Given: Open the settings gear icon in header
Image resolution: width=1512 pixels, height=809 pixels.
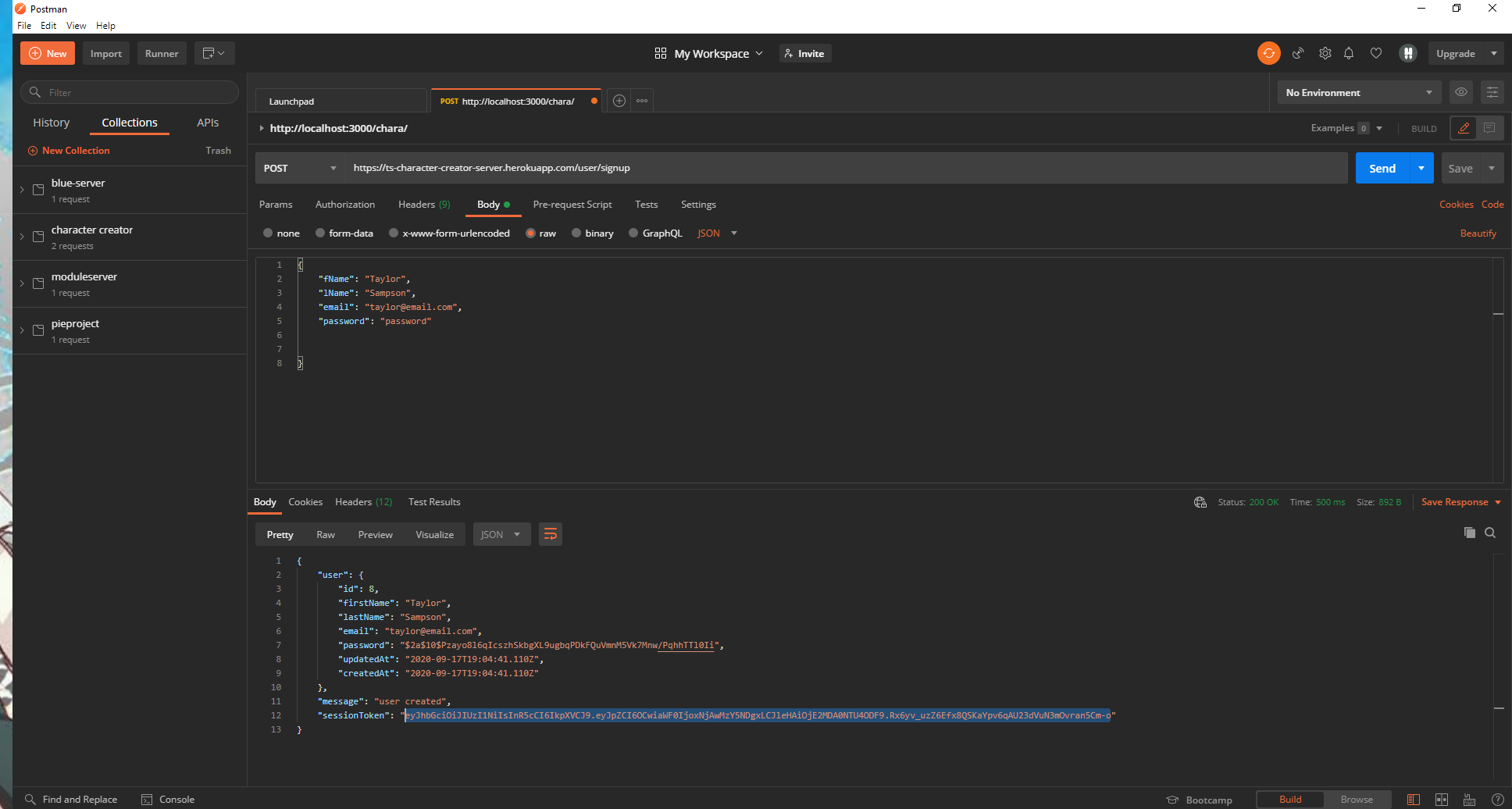Looking at the screenshot, I should [1325, 53].
